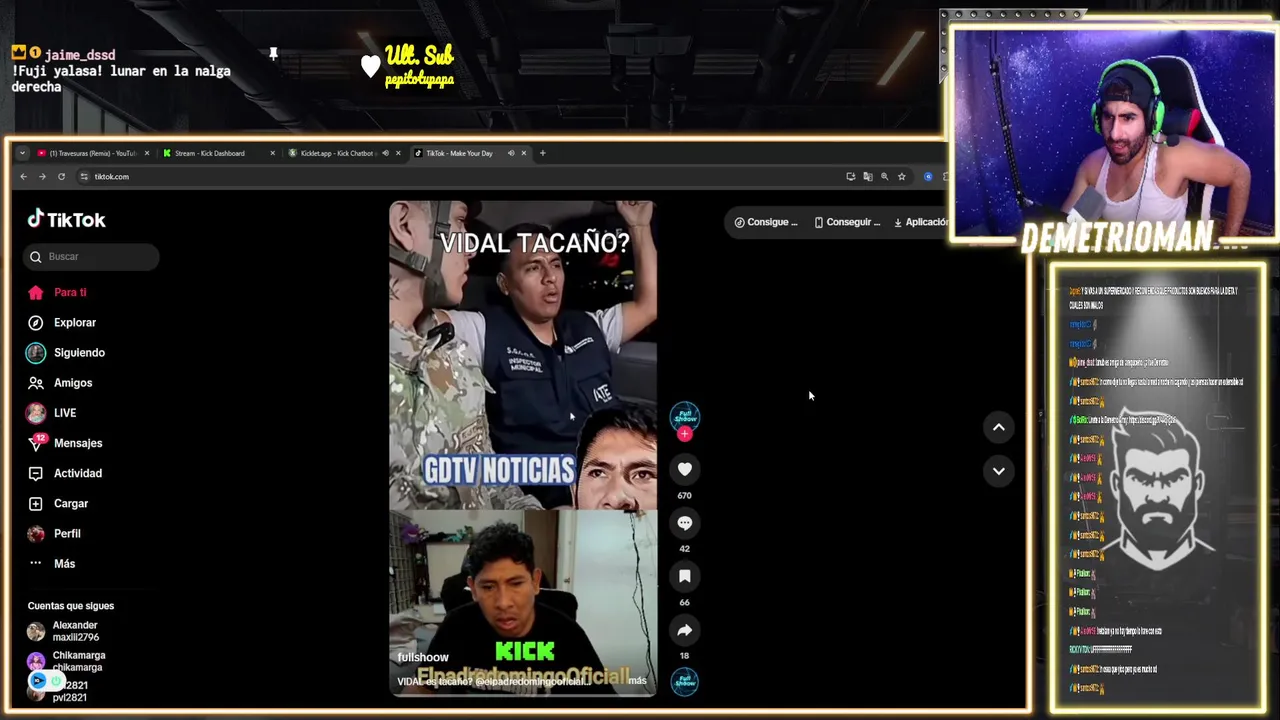This screenshot has height=720, width=1280.
Task: Open the Actividad sidebar entry
Action: (x=65, y=473)
